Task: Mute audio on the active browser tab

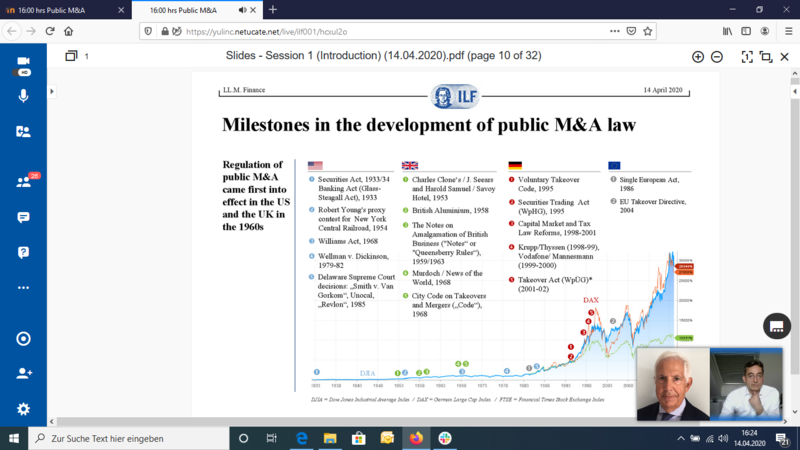Action: 242,10
